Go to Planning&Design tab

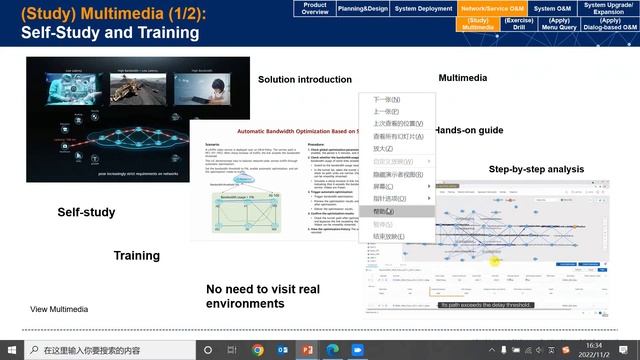362,8
